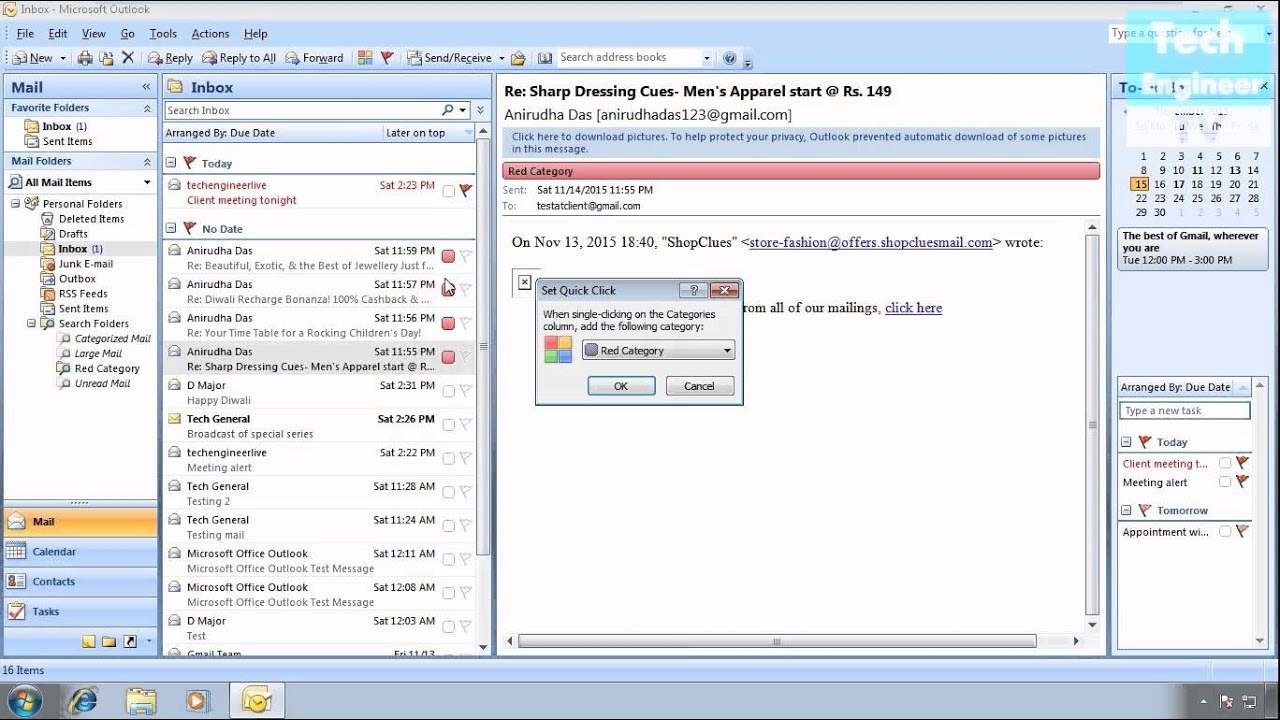
Task: Click the Follow Up flag in toolbar
Action: click(387, 58)
